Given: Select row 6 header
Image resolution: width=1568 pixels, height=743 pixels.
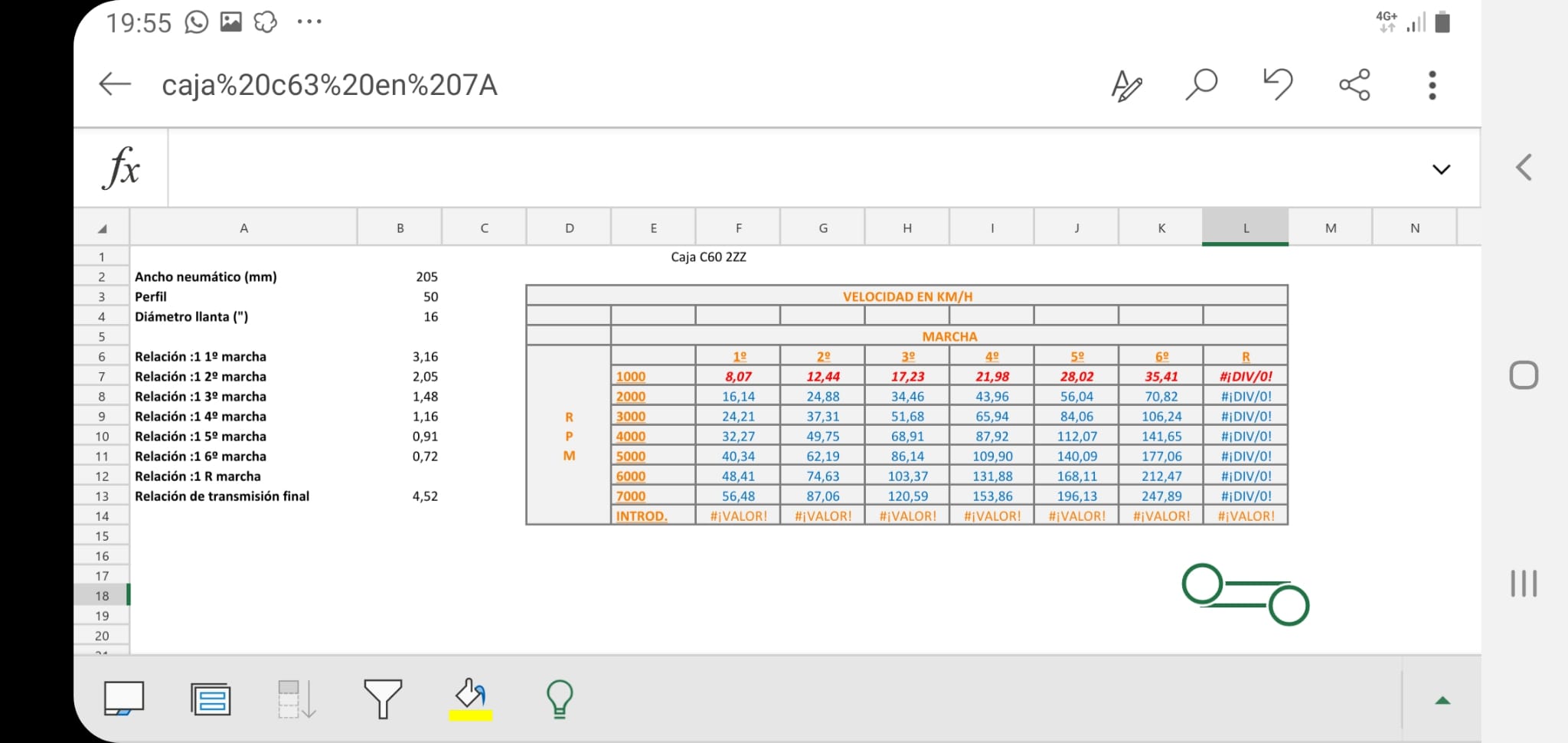Looking at the screenshot, I should [102, 356].
